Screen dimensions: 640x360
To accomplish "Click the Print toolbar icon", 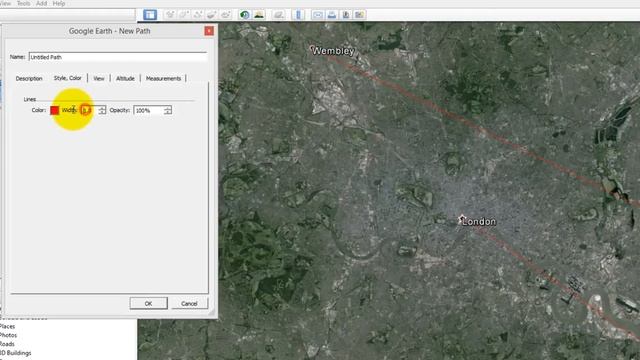I will tap(332, 15).
